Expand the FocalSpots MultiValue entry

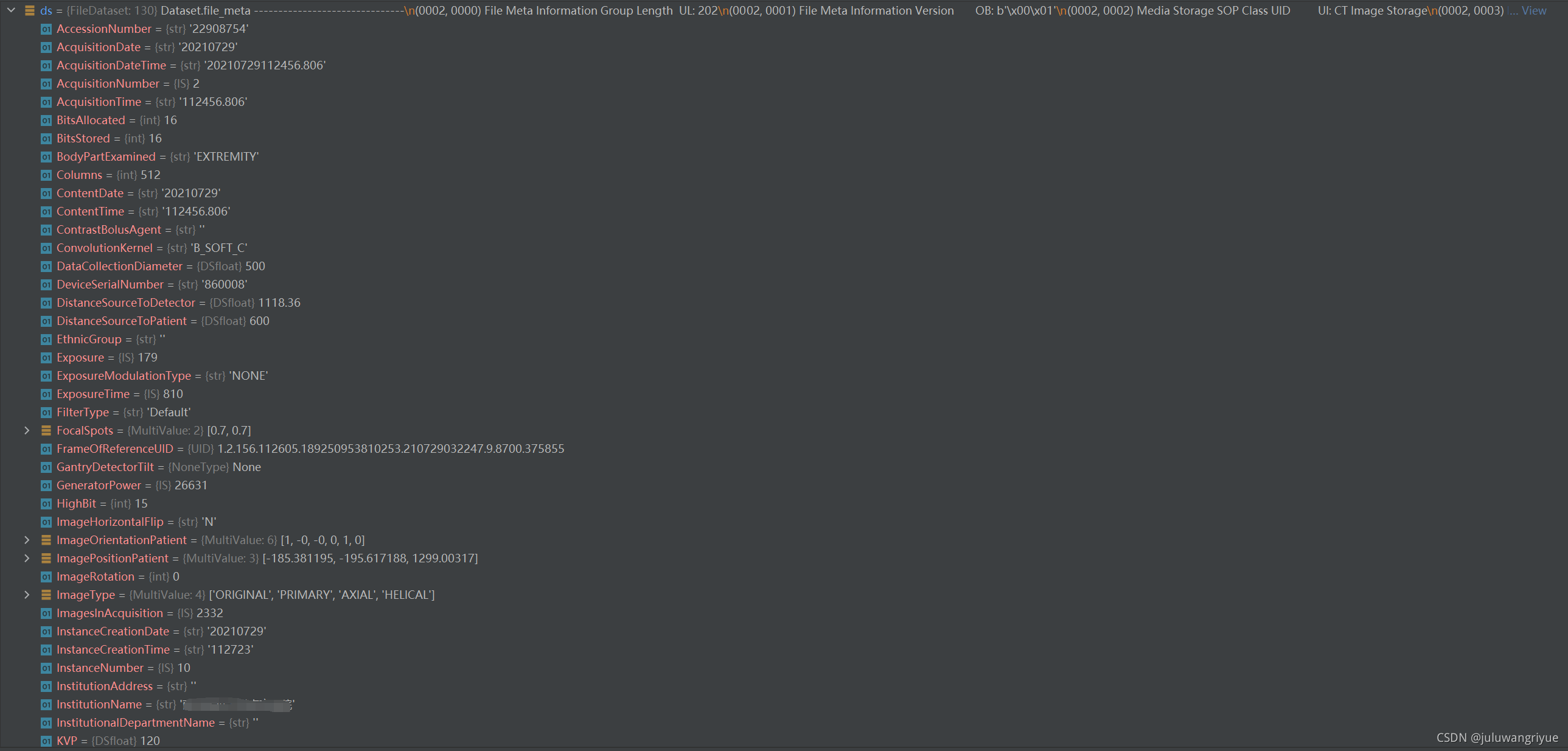click(27, 430)
